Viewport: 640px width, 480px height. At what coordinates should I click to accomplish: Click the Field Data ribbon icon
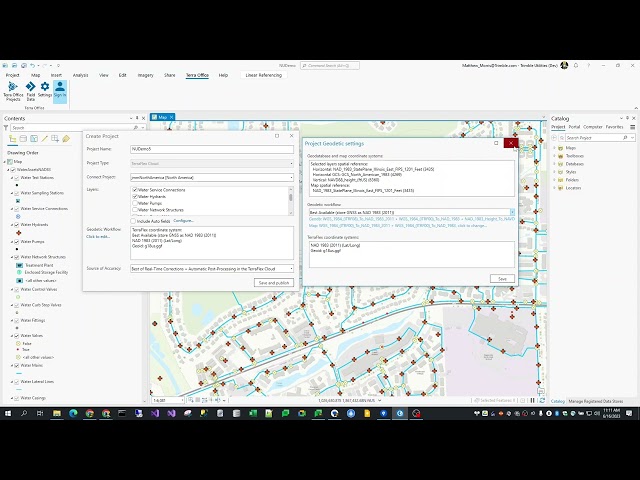(31, 91)
